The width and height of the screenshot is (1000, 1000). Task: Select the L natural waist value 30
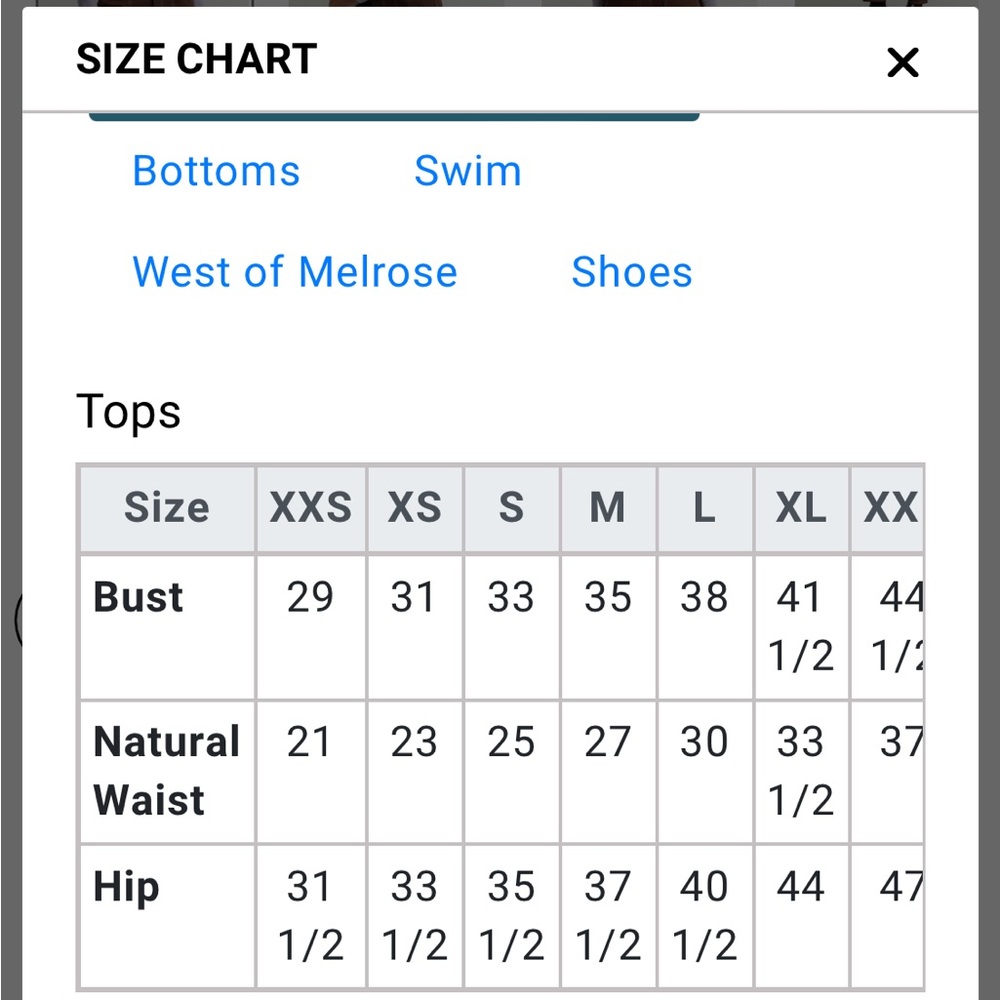(x=704, y=742)
